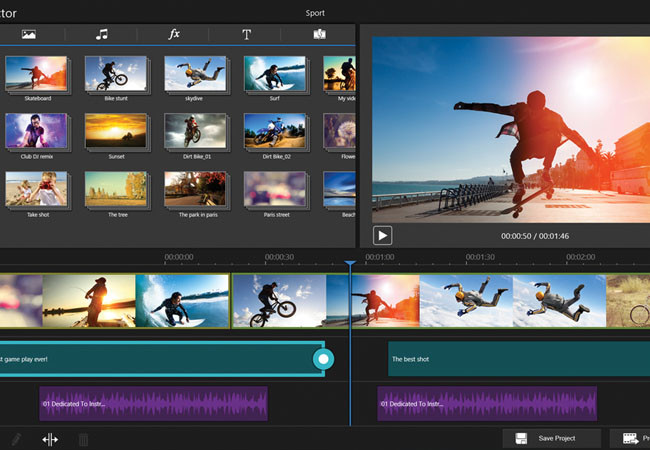Image resolution: width=650 pixels, height=450 pixels.
Task: Select The tree thumbnail
Action: [116, 189]
